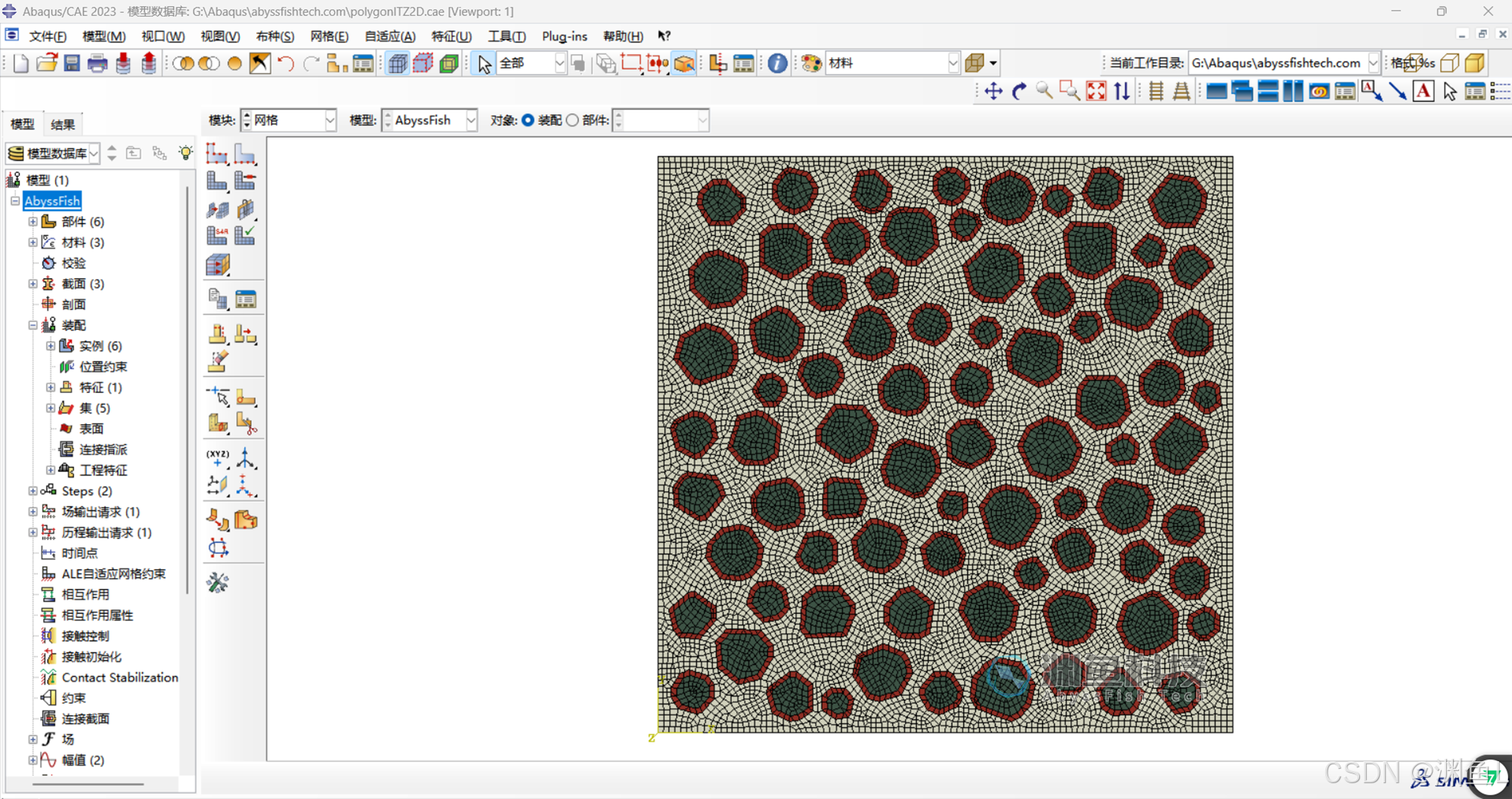Open the color code palette icon

811,63
